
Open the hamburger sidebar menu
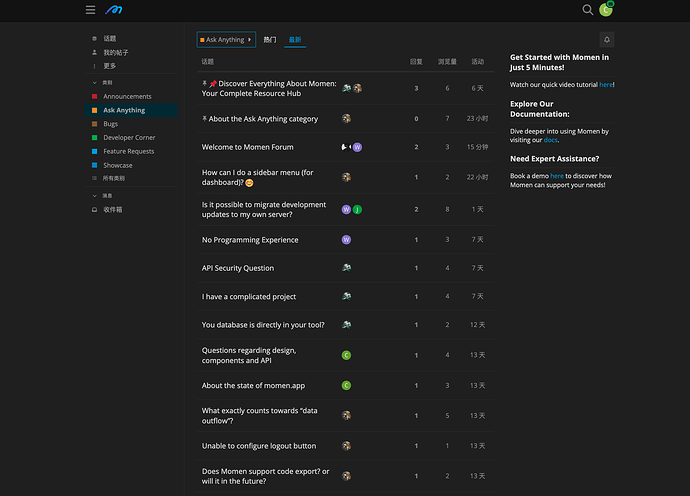(x=90, y=10)
